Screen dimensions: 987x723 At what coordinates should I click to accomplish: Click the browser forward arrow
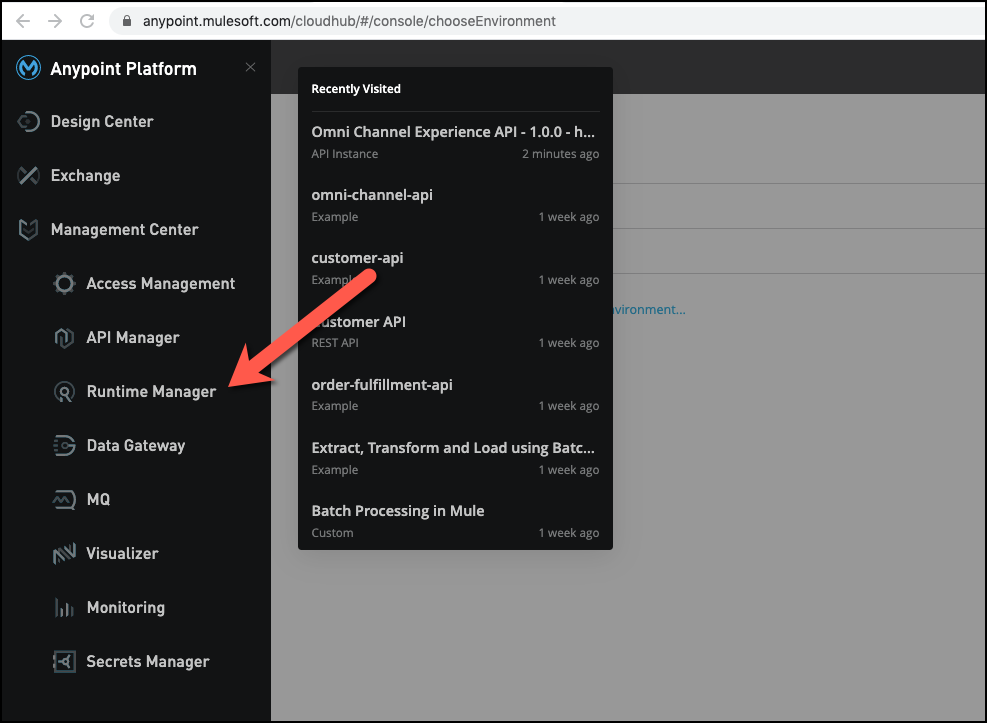coord(55,21)
